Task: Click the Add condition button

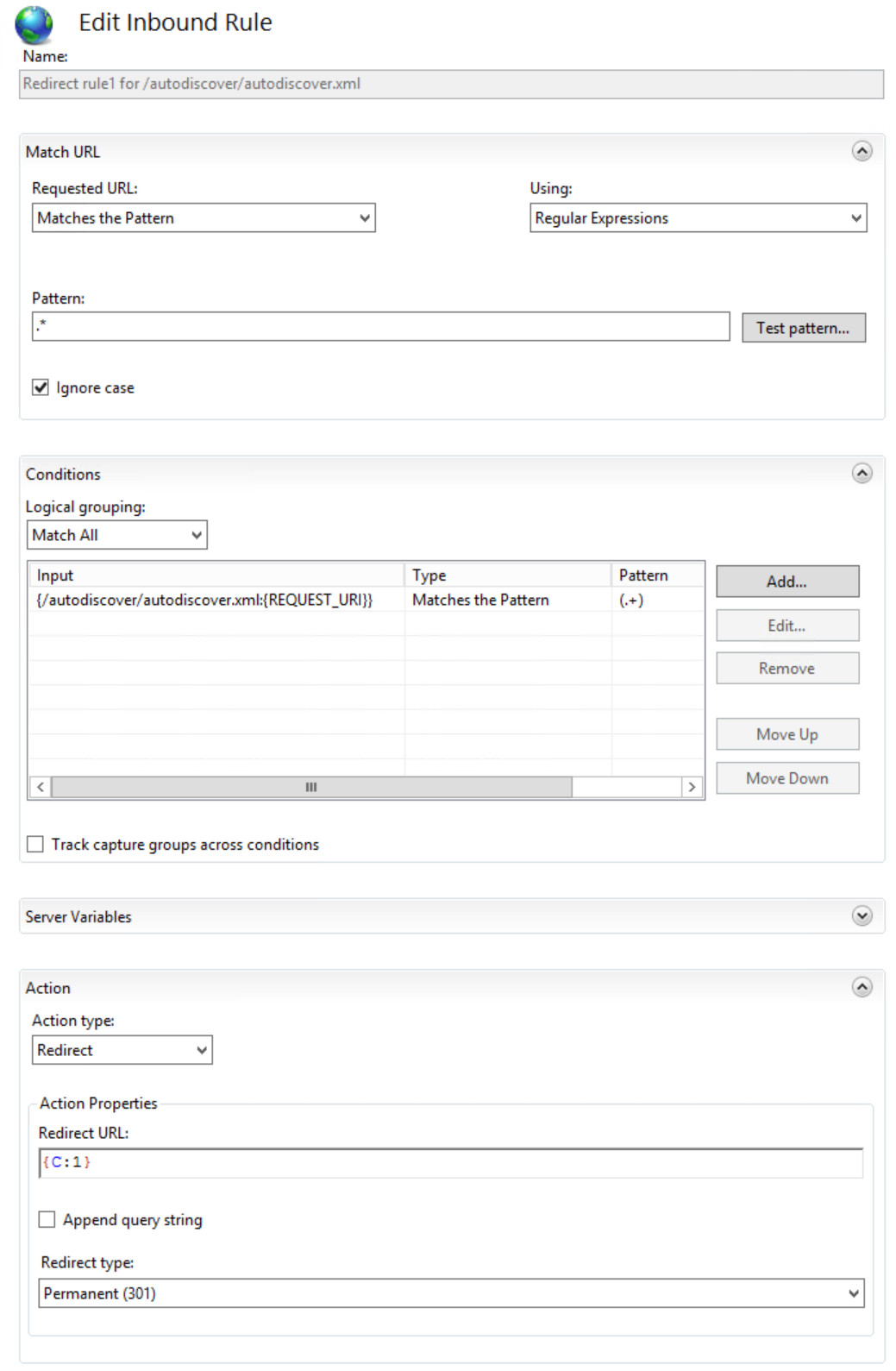Action: pos(786,582)
